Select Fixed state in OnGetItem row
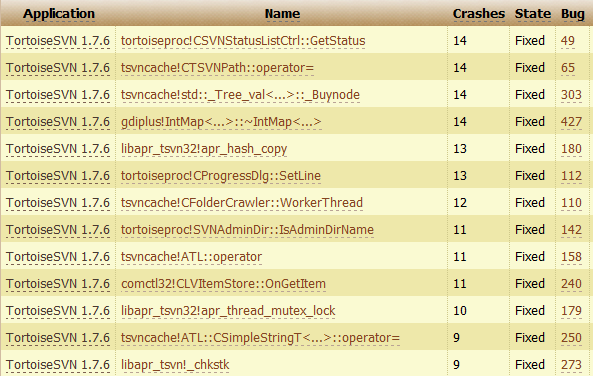593x376 pixels. point(530,284)
